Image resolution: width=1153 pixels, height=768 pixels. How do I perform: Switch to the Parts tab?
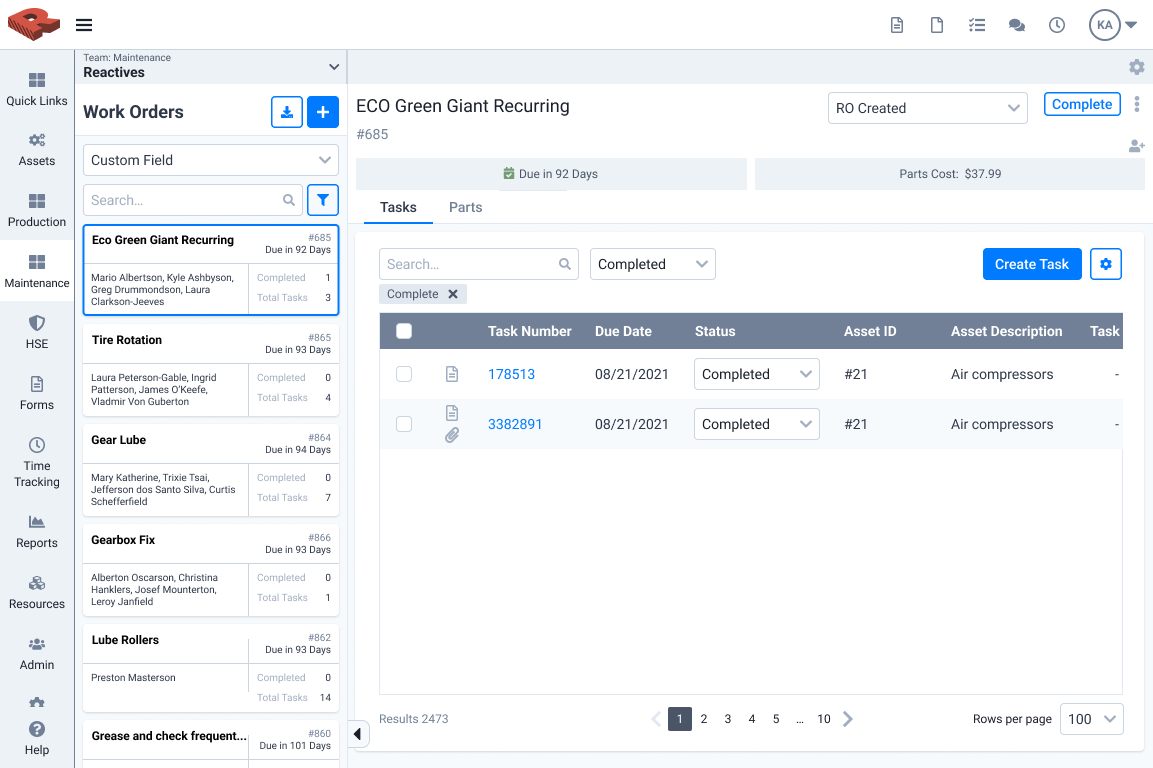tap(465, 207)
